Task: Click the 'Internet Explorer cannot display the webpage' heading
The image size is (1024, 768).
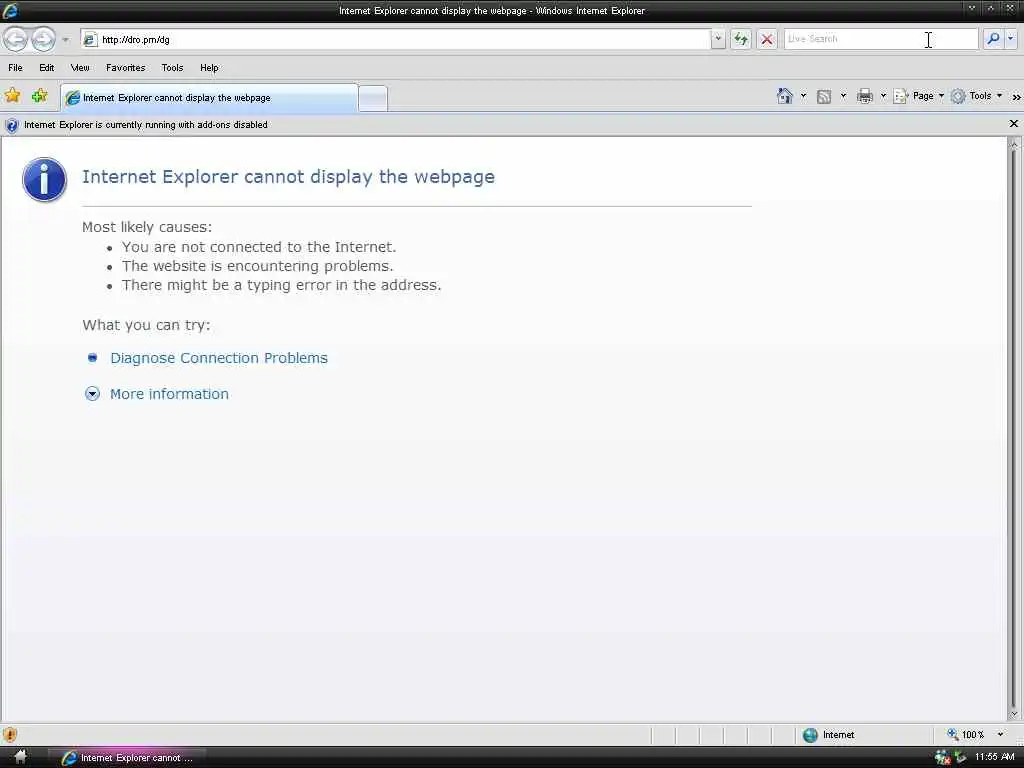Action: [288, 176]
